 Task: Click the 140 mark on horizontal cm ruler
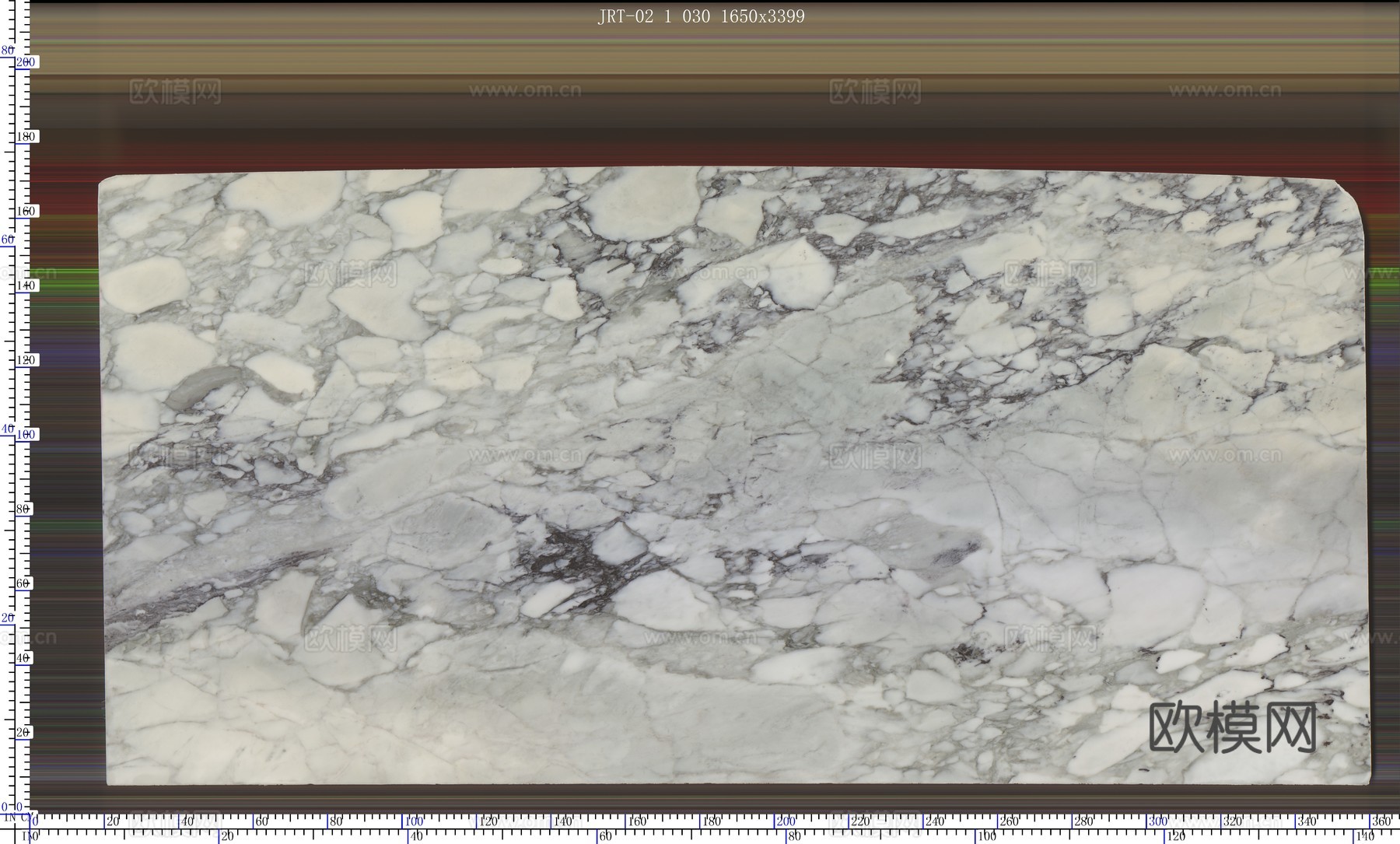563,821
